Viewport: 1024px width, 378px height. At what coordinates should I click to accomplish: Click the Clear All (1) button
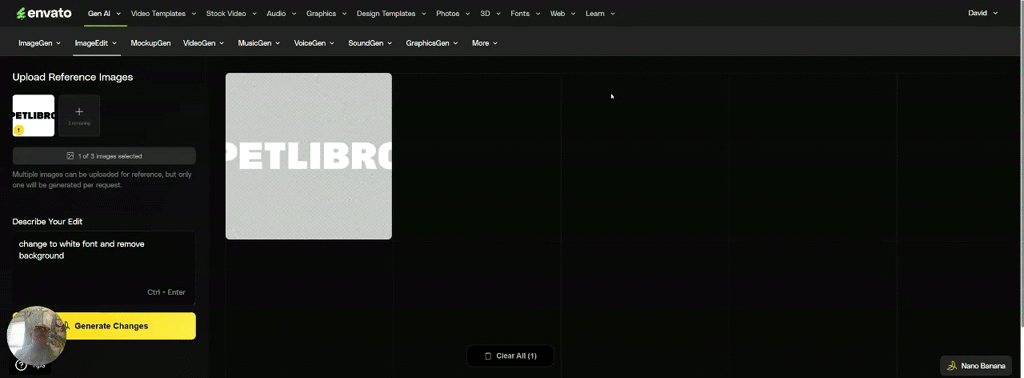(x=510, y=356)
